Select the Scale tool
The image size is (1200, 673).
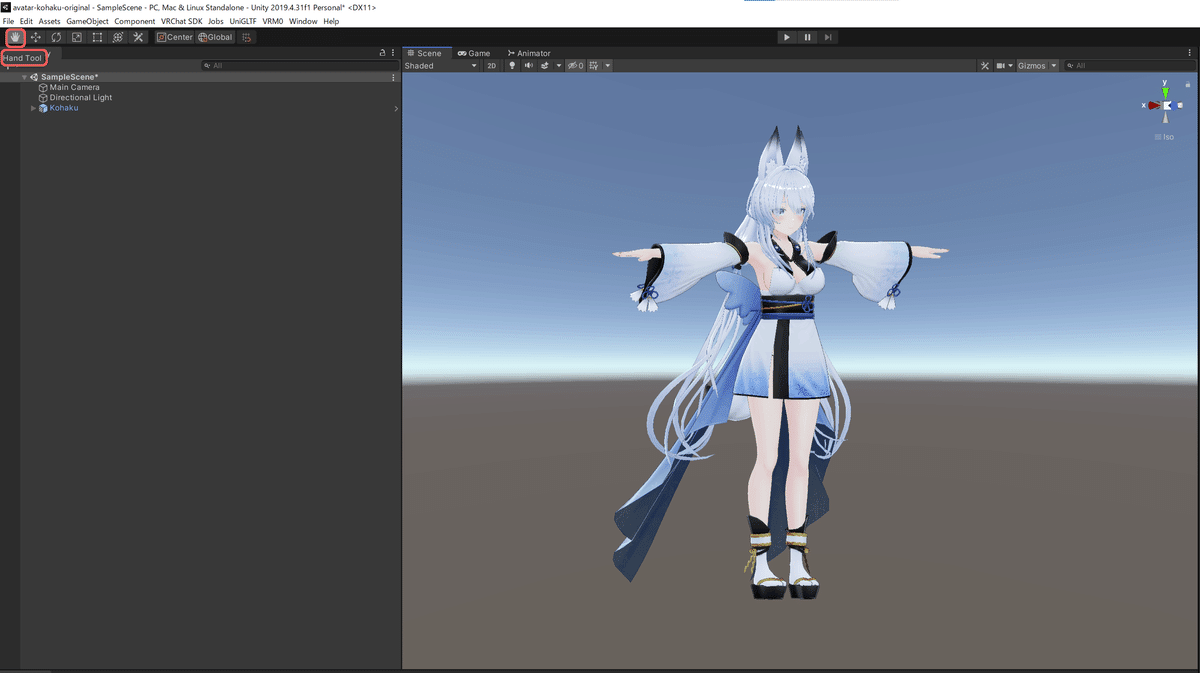[77, 37]
